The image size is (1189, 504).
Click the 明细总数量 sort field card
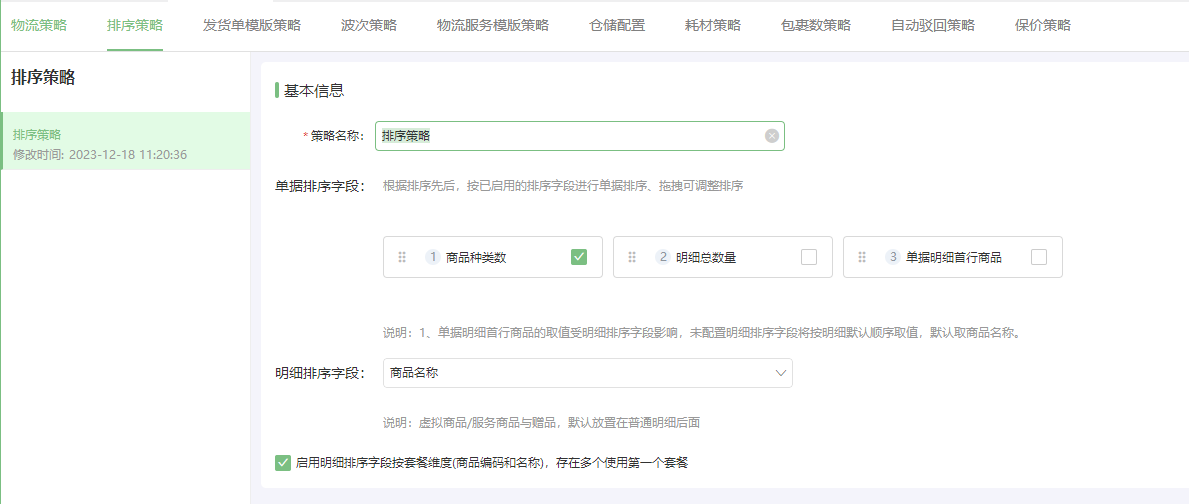[x=723, y=257]
